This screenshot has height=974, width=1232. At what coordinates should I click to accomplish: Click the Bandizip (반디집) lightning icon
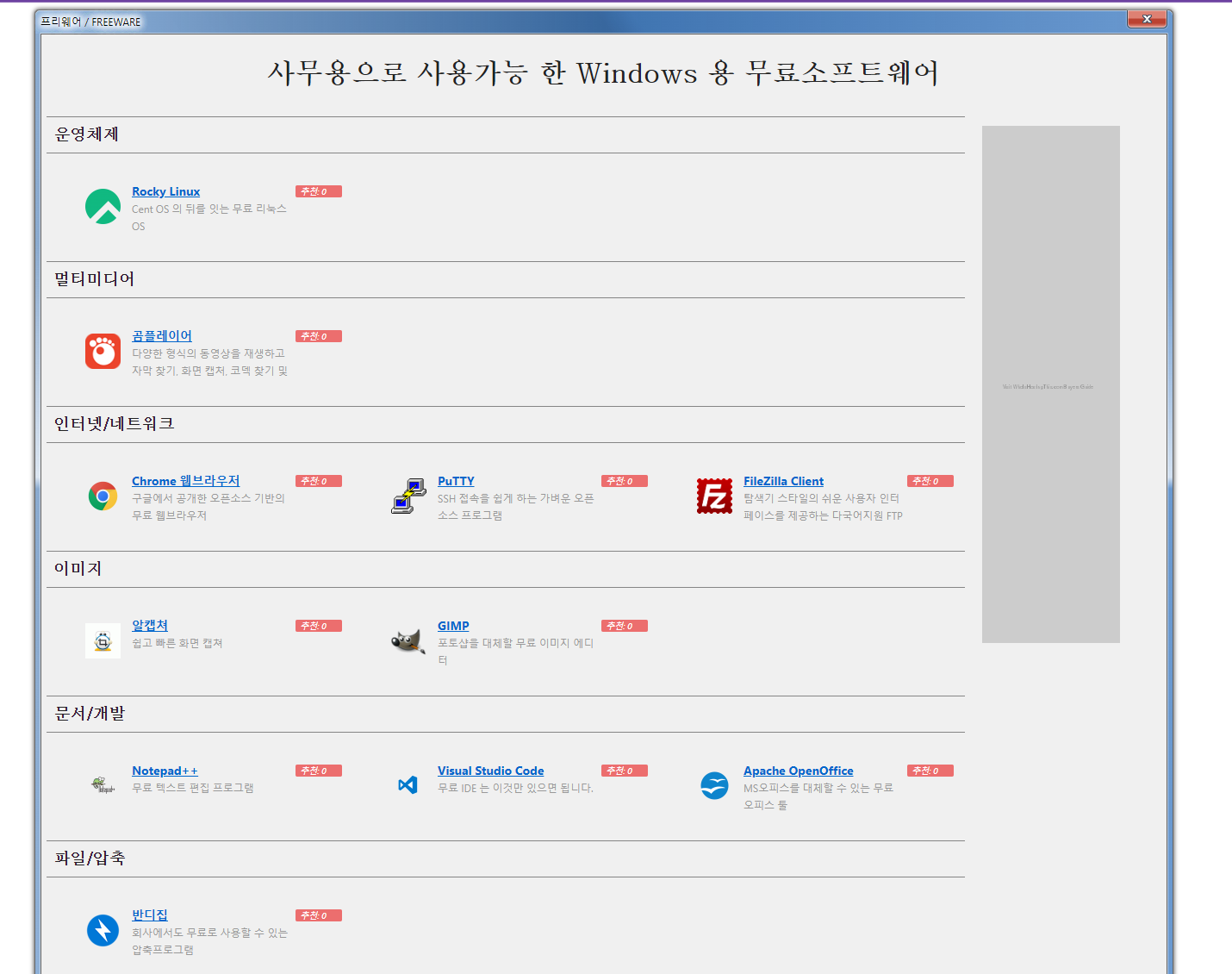pos(103,930)
